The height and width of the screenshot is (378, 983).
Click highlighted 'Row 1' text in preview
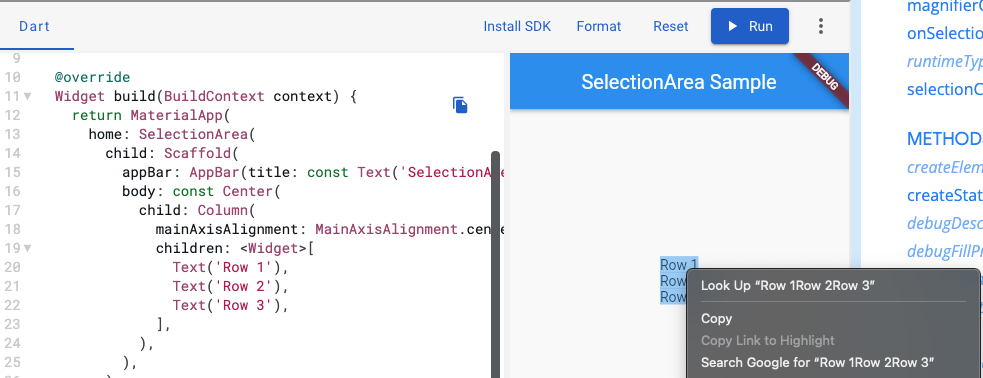[x=678, y=265]
